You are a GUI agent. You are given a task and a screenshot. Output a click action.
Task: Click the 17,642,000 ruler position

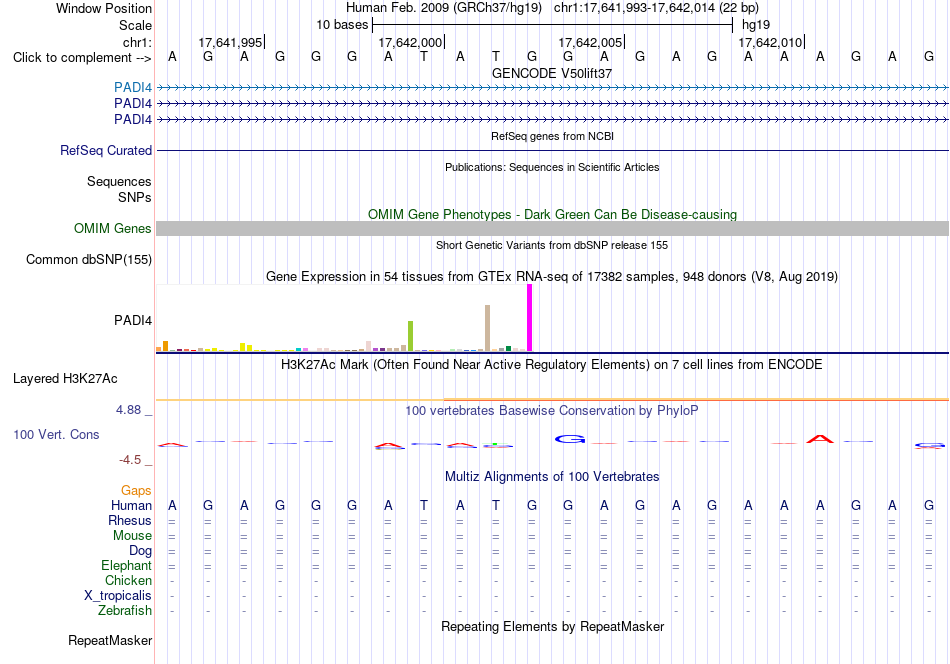(x=410, y=42)
